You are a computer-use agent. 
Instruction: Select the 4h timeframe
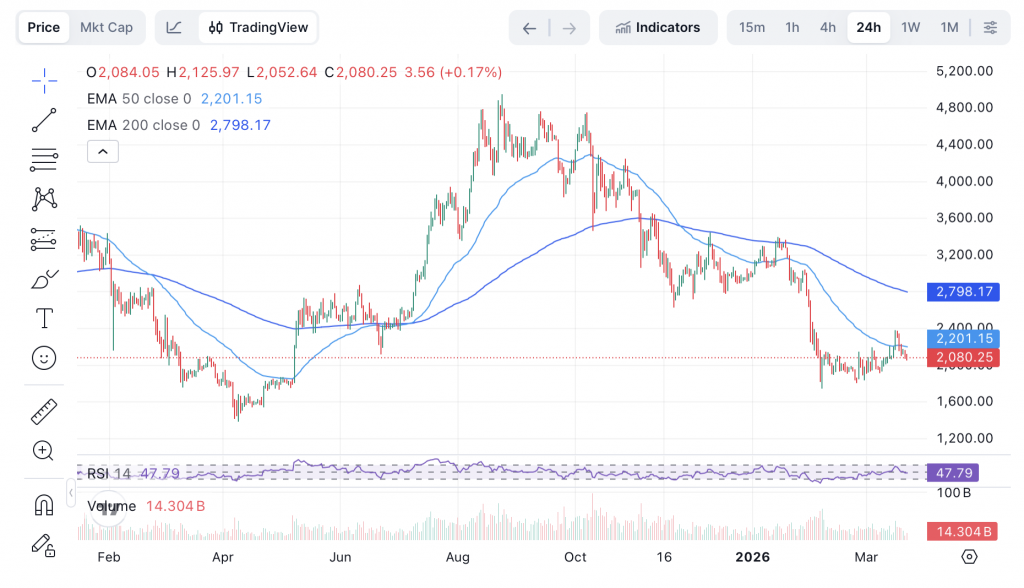[828, 27]
